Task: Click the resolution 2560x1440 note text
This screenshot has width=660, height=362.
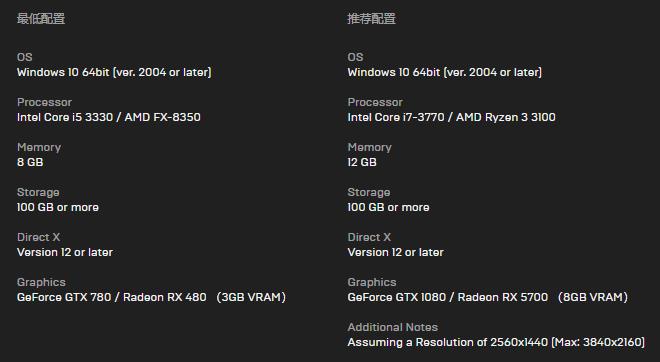Action: [496, 343]
